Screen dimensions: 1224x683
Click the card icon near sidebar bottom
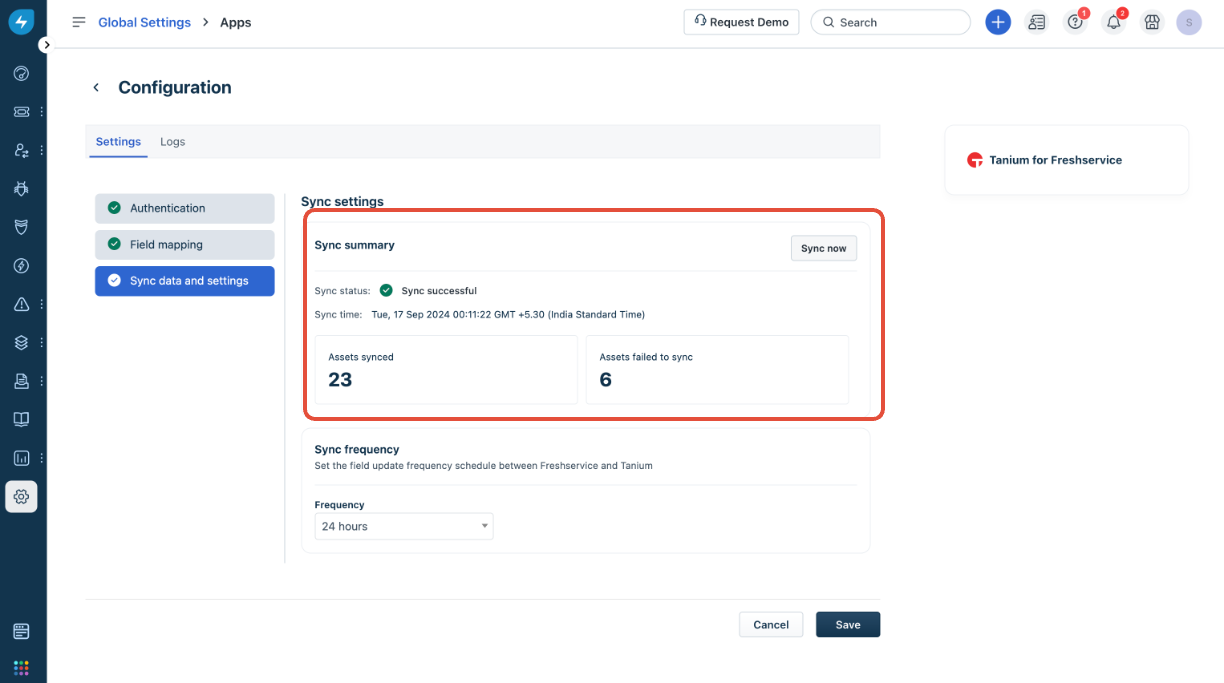pos(21,631)
